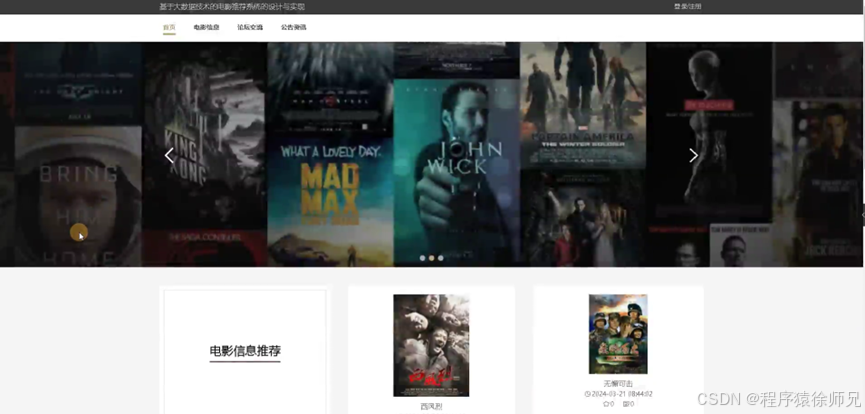The height and width of the screenshot is (414, 865).
Task: Open 无懈可击 movie poster thumbnail
Action: [x=618, y=334]
